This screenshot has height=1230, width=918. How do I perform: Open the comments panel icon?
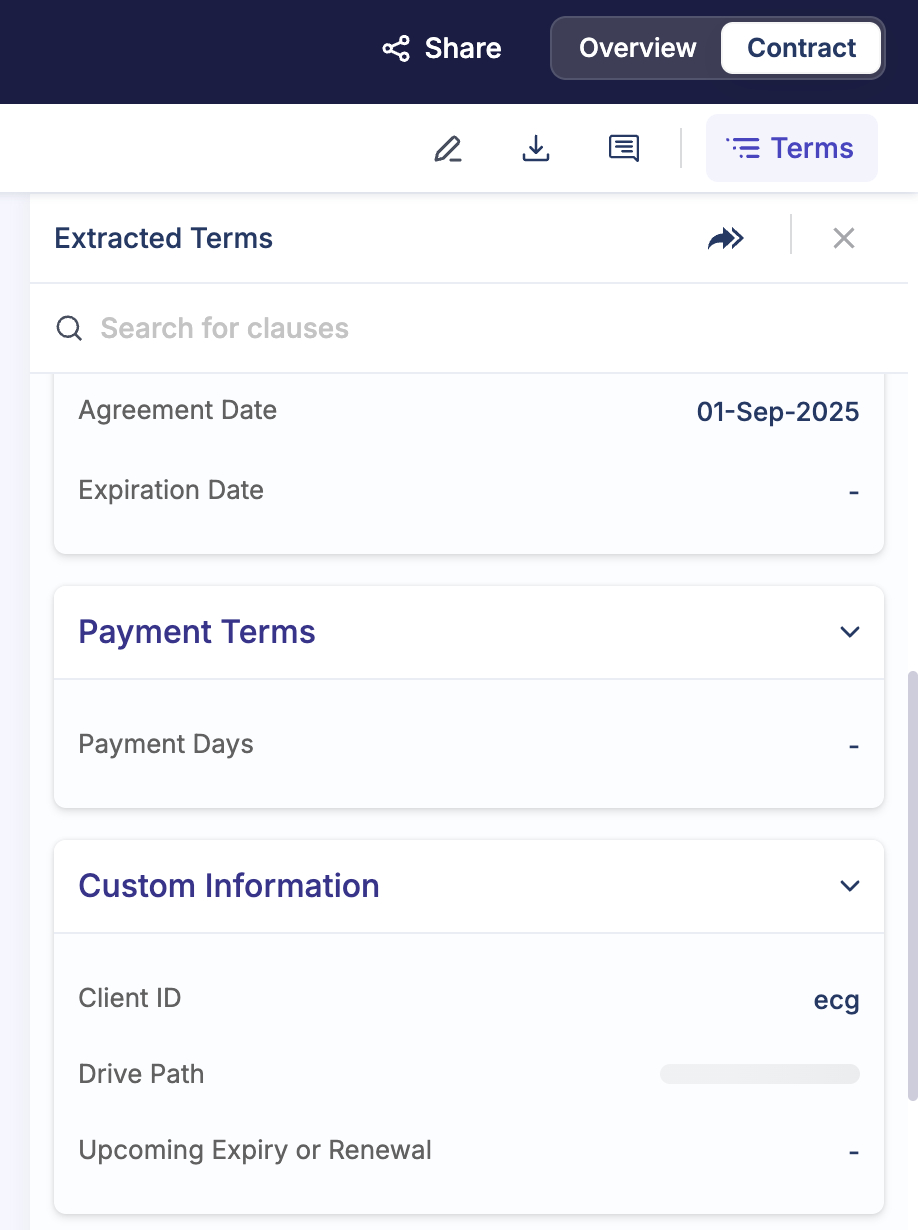coord(624,149)
